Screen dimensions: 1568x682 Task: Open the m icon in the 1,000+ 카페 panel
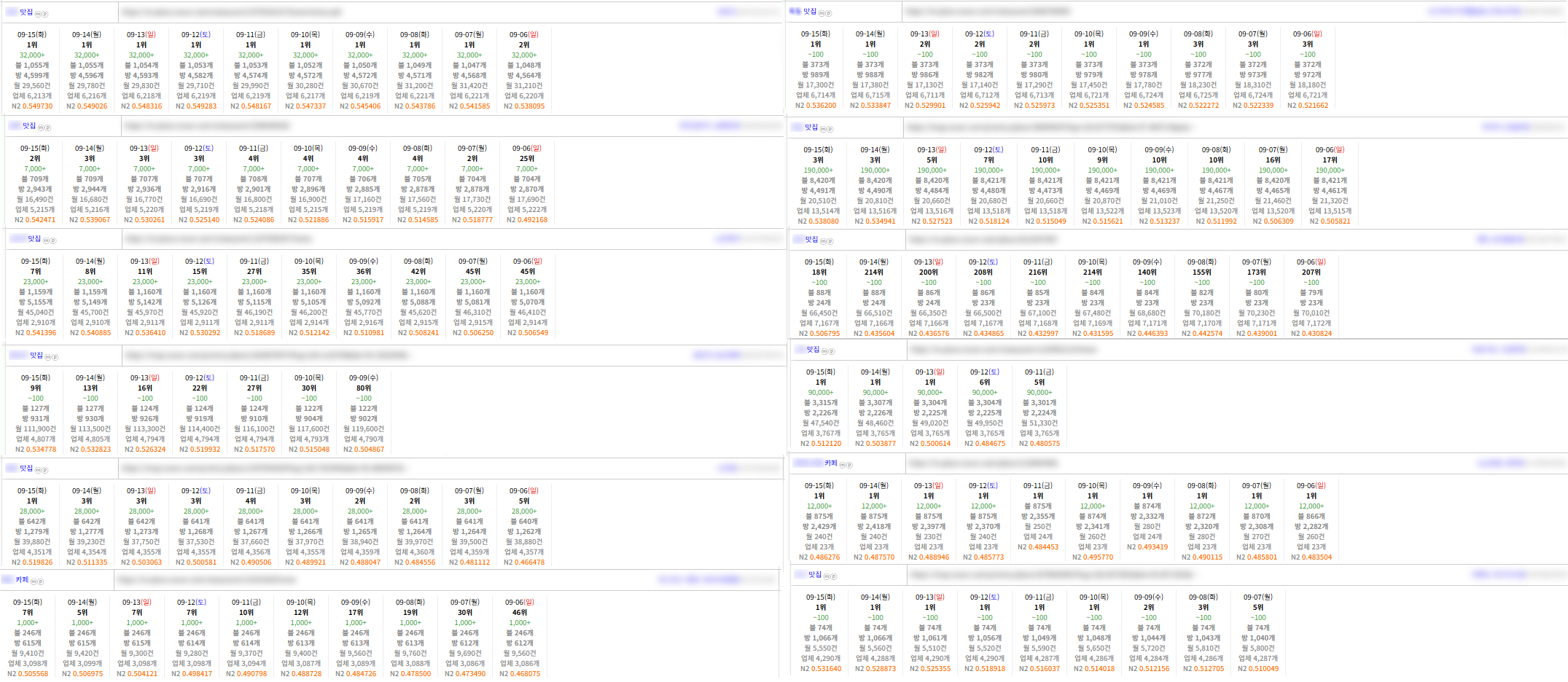[x=34, y=581]
